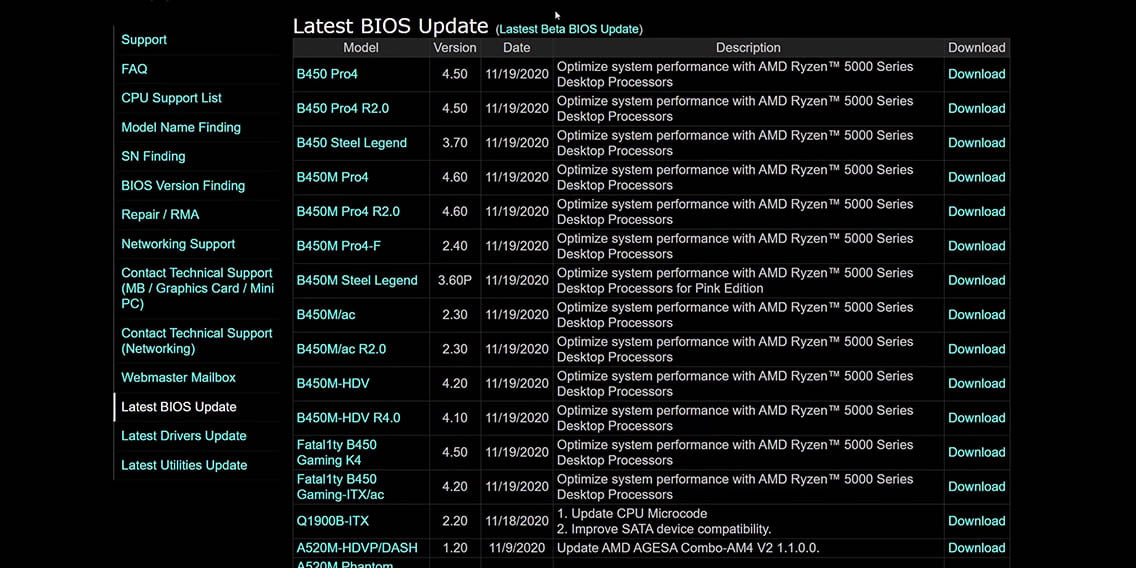The image size is (1136, 568).
Task: Select the Update AMD AGESA Combo-AM4 description
Action: [x=688, y=548]
